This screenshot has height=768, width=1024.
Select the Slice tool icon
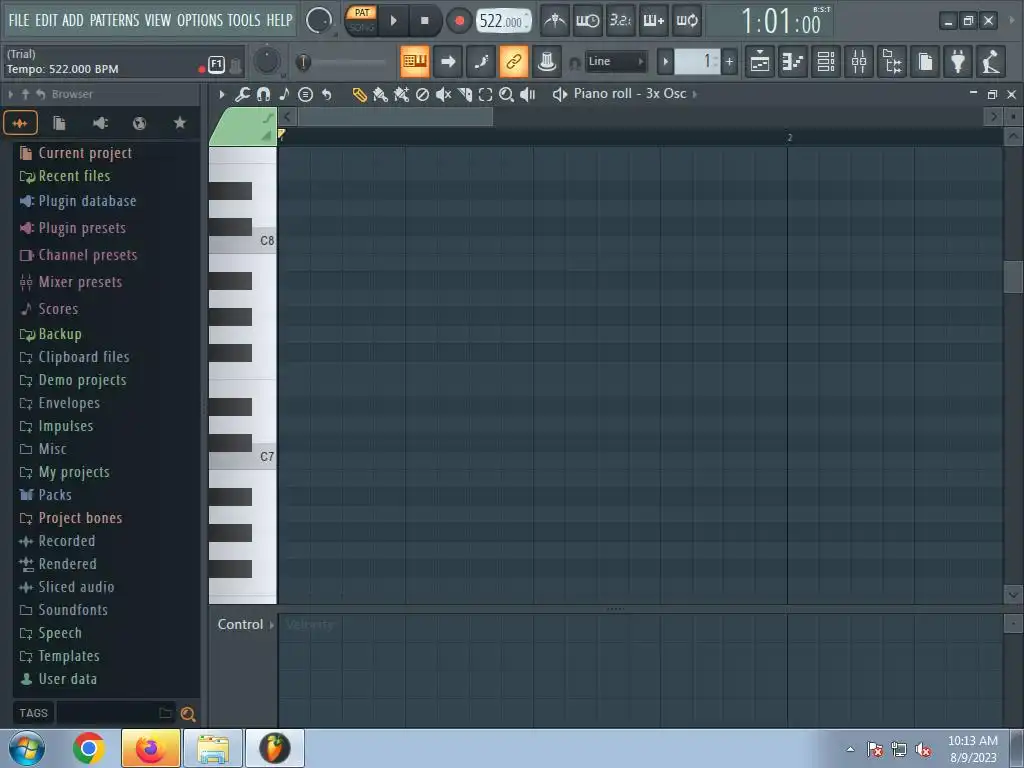464,95
